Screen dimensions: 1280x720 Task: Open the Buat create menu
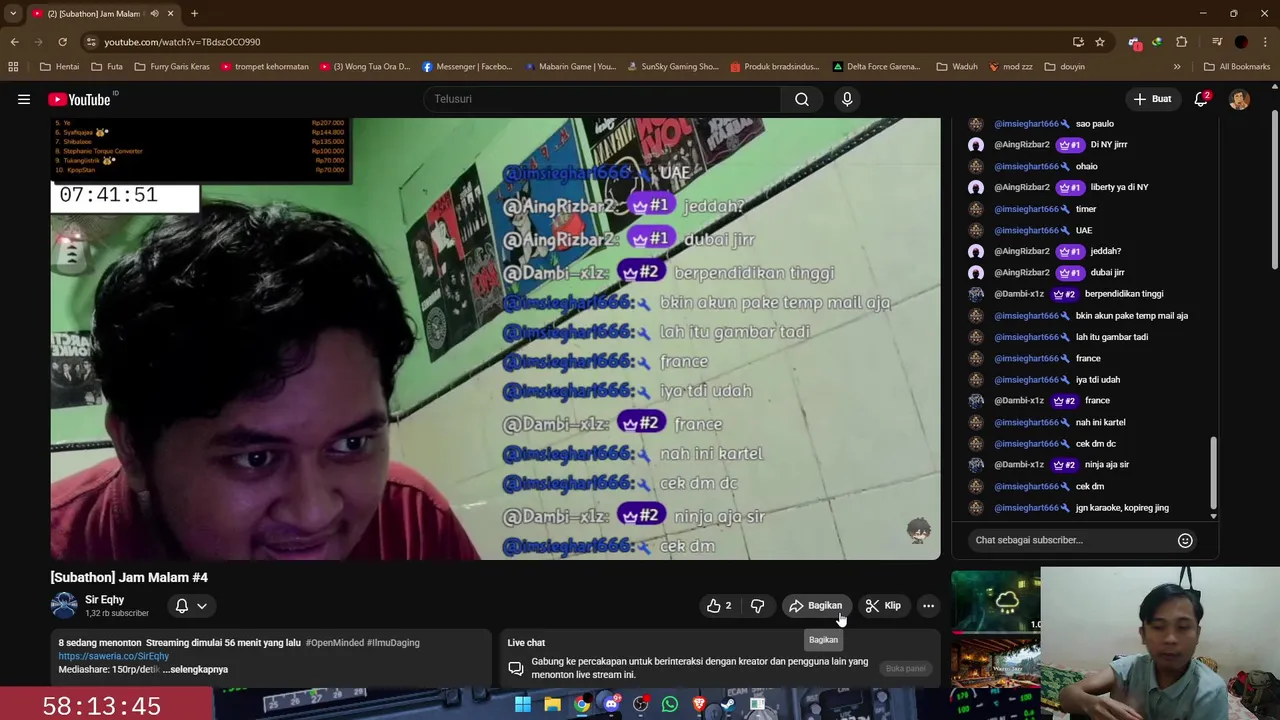[x=1152, y=99]
